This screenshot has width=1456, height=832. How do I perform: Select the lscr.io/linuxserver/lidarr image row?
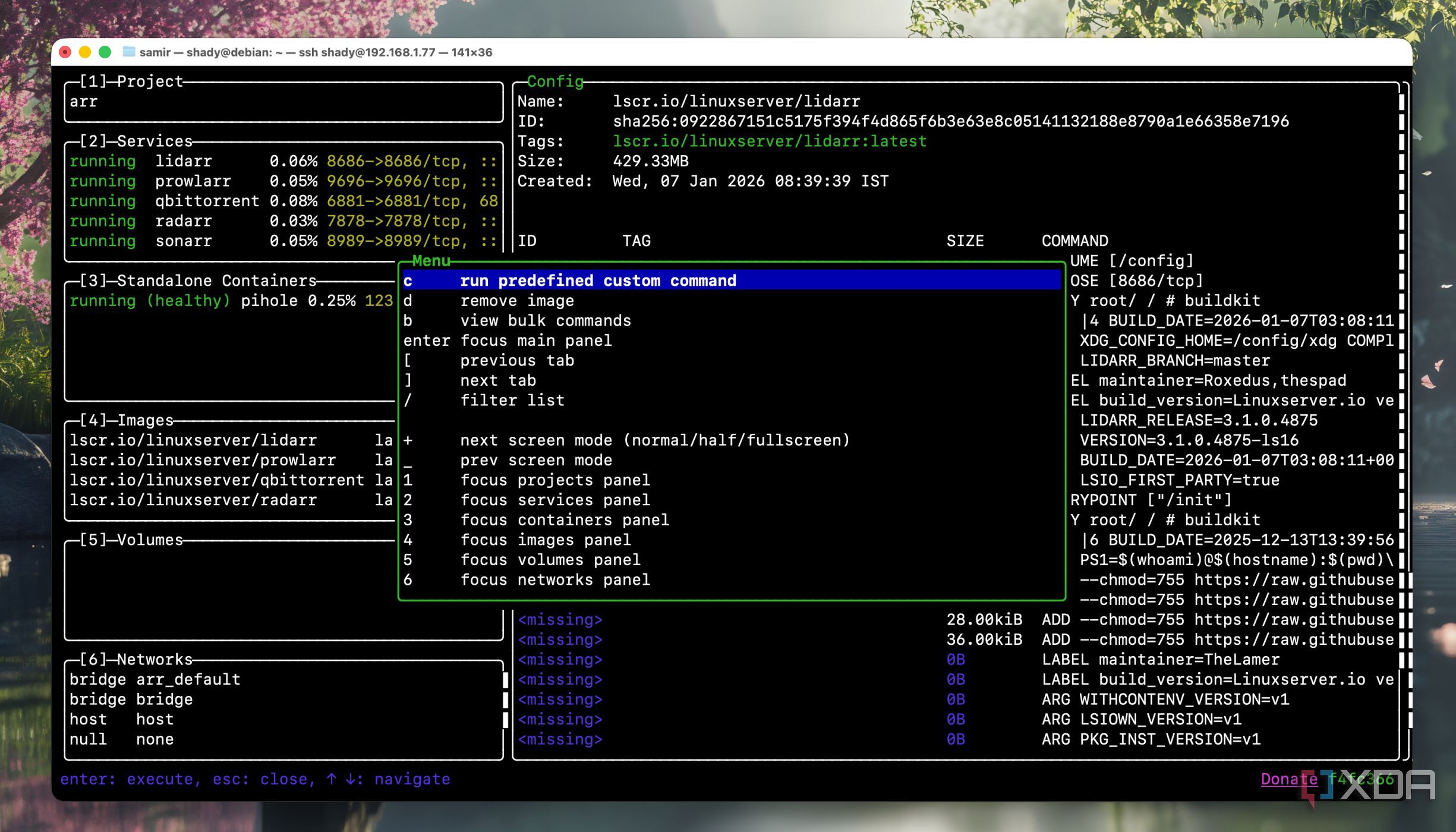[231, 440]
